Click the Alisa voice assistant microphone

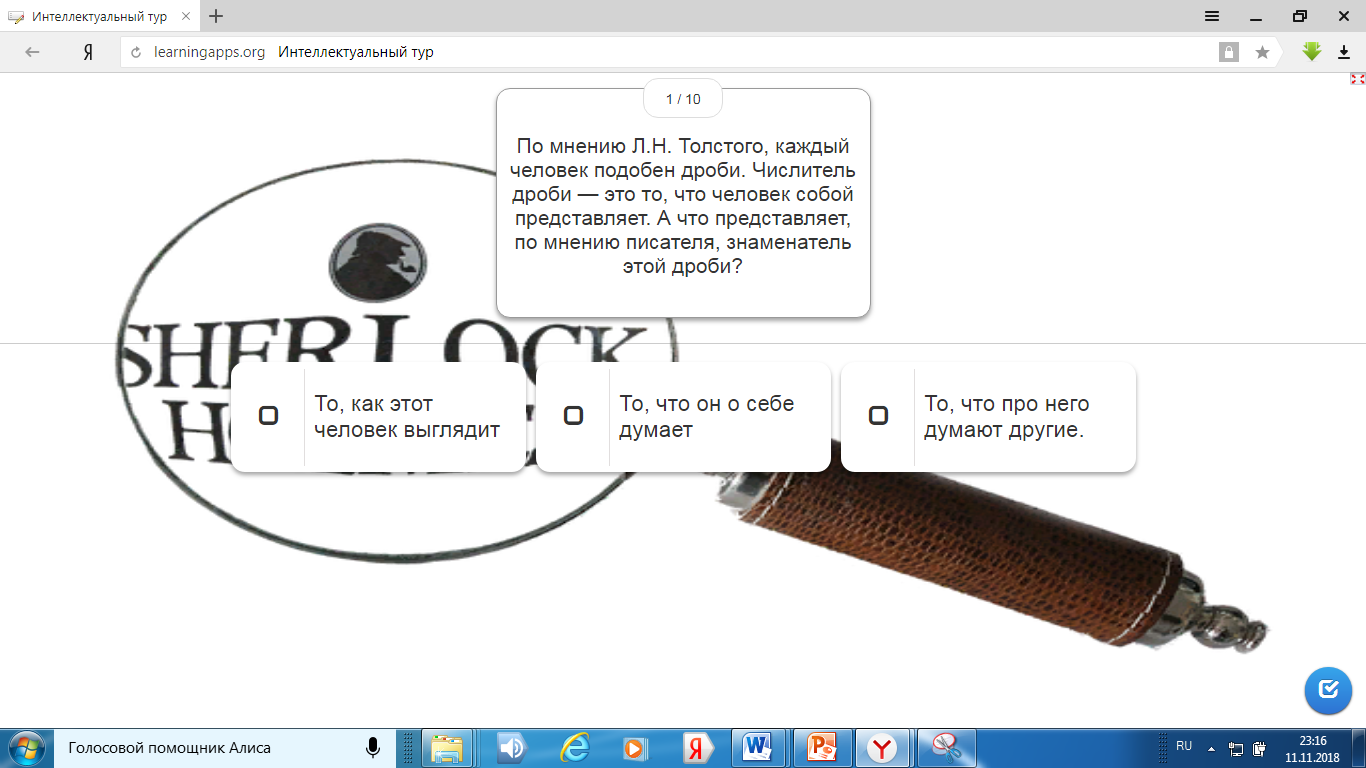tap(373, 747)
